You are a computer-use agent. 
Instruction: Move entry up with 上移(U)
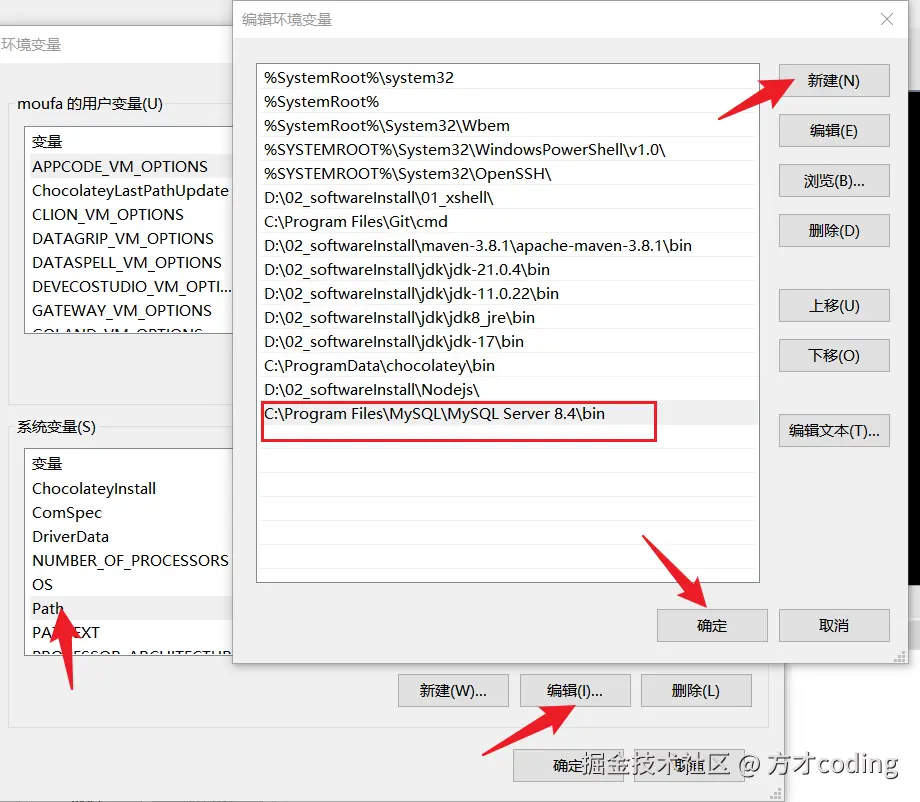coord(834,306)
